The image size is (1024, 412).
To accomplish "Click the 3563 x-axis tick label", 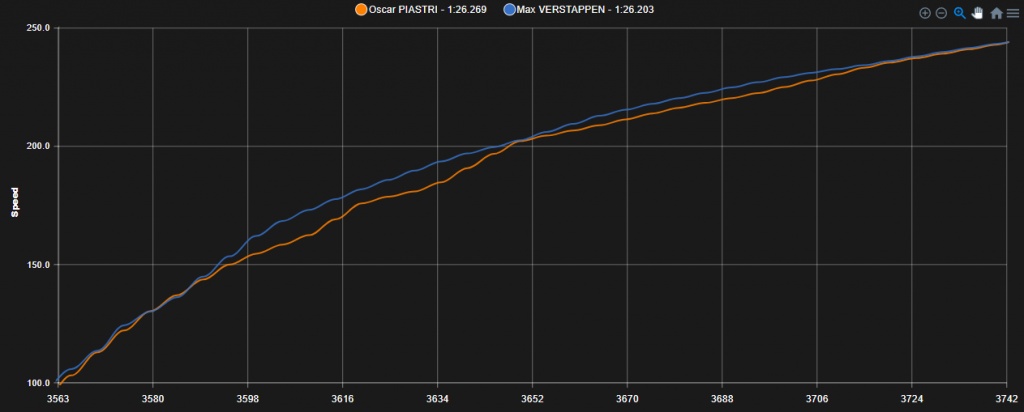I will tap(58, 398).
